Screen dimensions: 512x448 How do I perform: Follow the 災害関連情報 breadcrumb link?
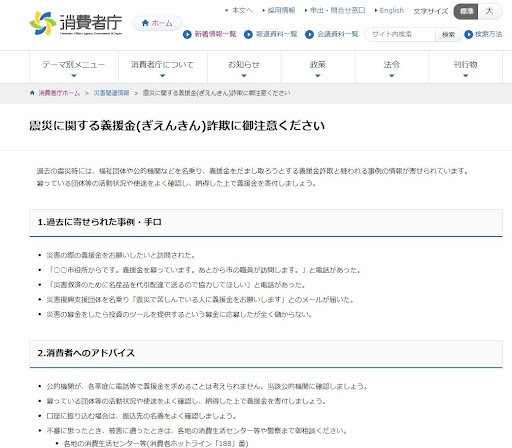tap(111, 93)
